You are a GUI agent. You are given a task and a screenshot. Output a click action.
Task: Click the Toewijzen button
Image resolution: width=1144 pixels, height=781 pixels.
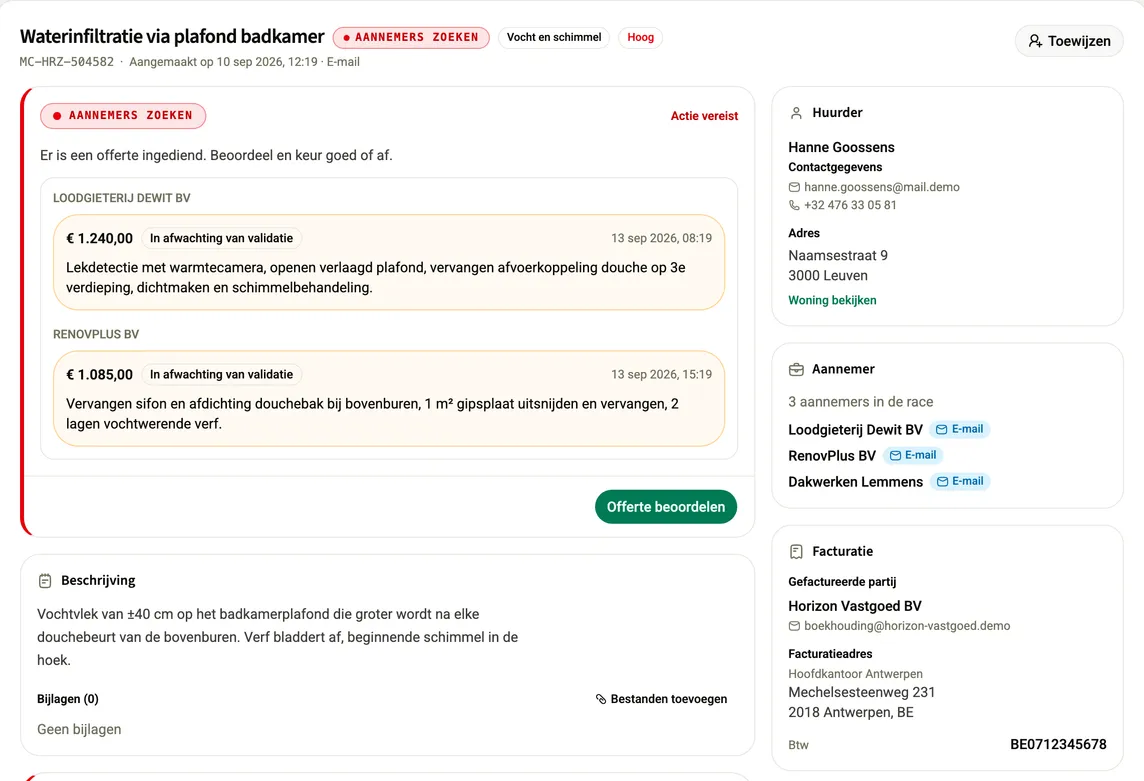click(1069, 41)
